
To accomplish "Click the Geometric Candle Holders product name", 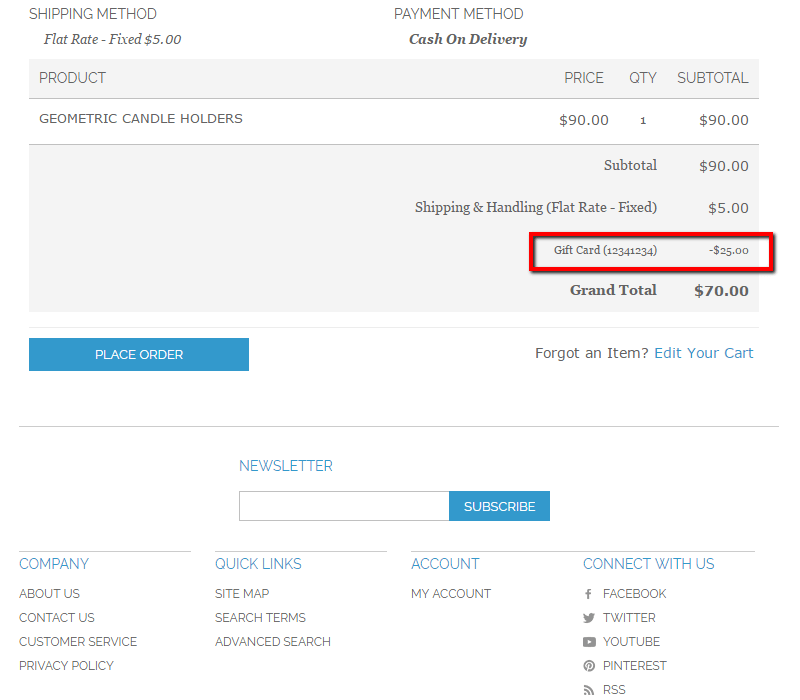I will click(141, 119).
